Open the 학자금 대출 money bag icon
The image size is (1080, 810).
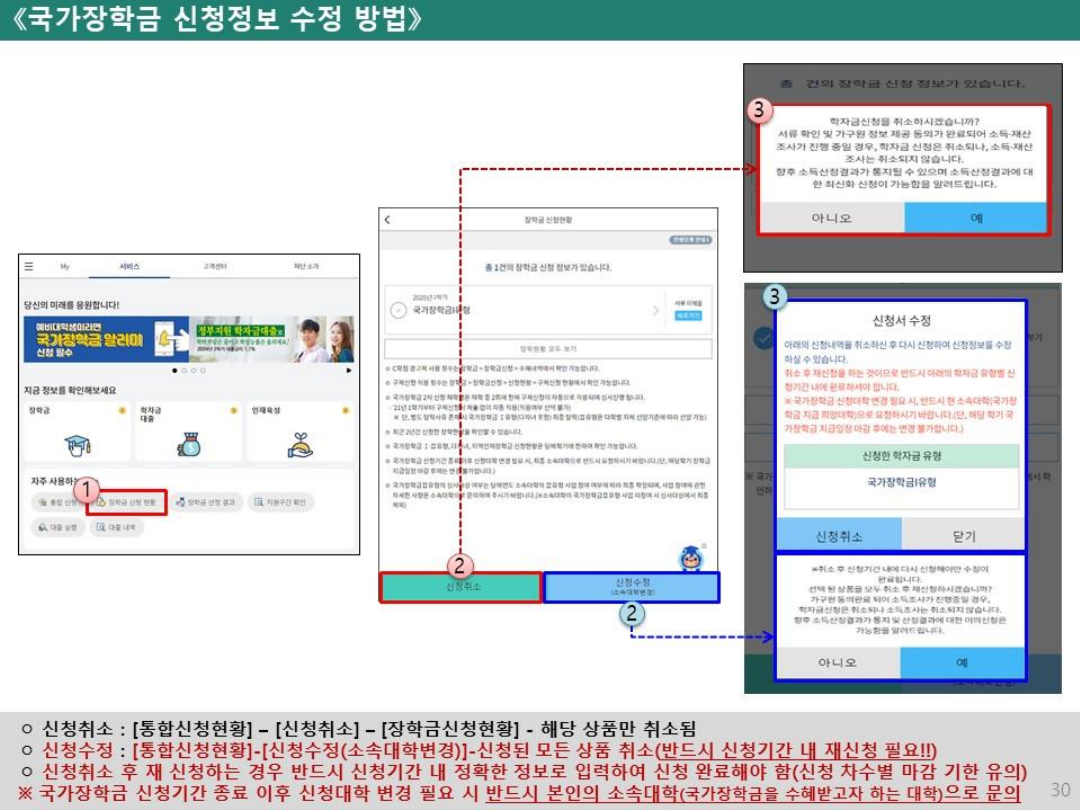[x=189, y=445]
